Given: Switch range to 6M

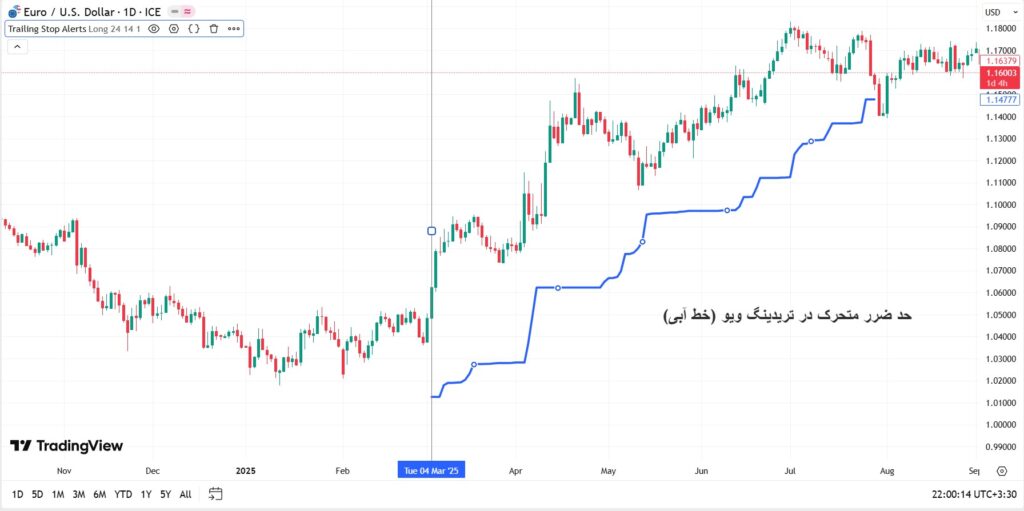Looking at the screenshot, I should (x=100, y=494).
